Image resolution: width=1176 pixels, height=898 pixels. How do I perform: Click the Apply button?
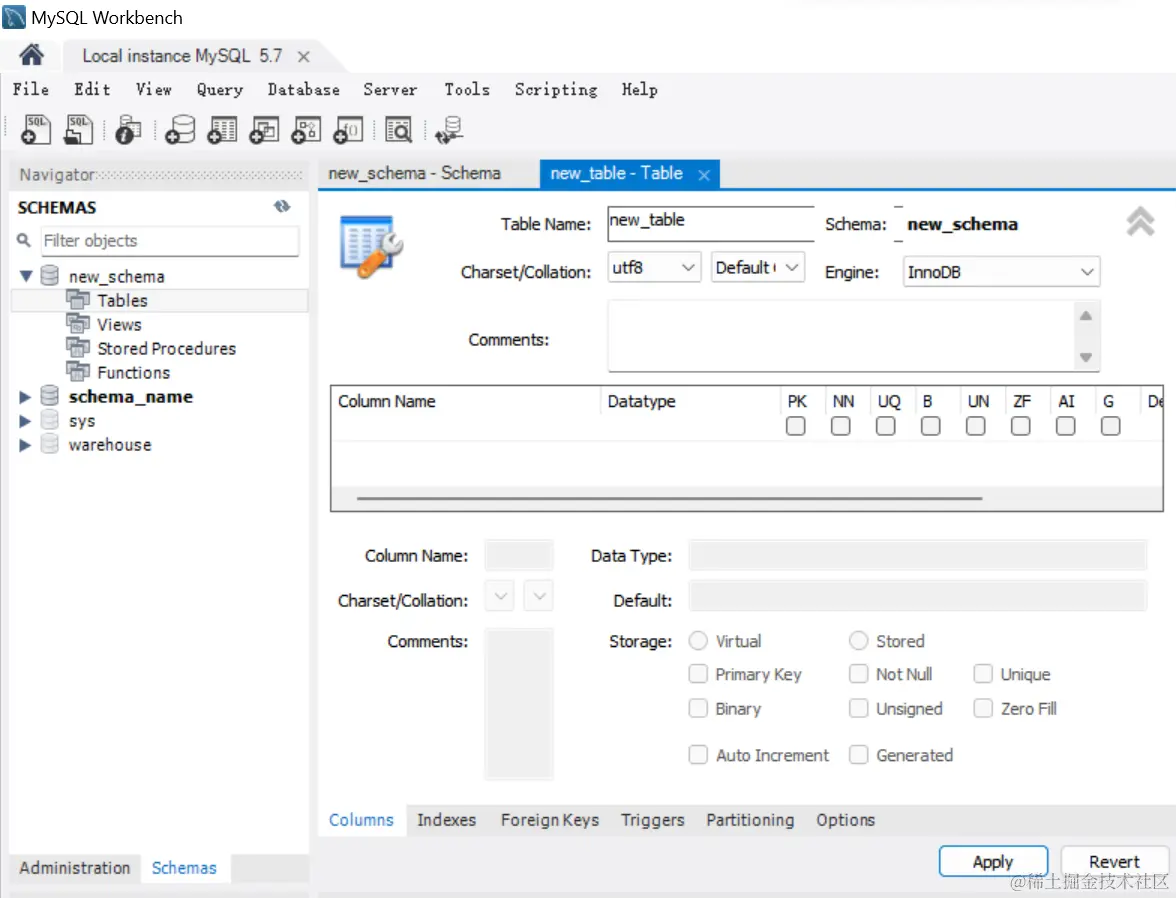[x=992, y=861]
